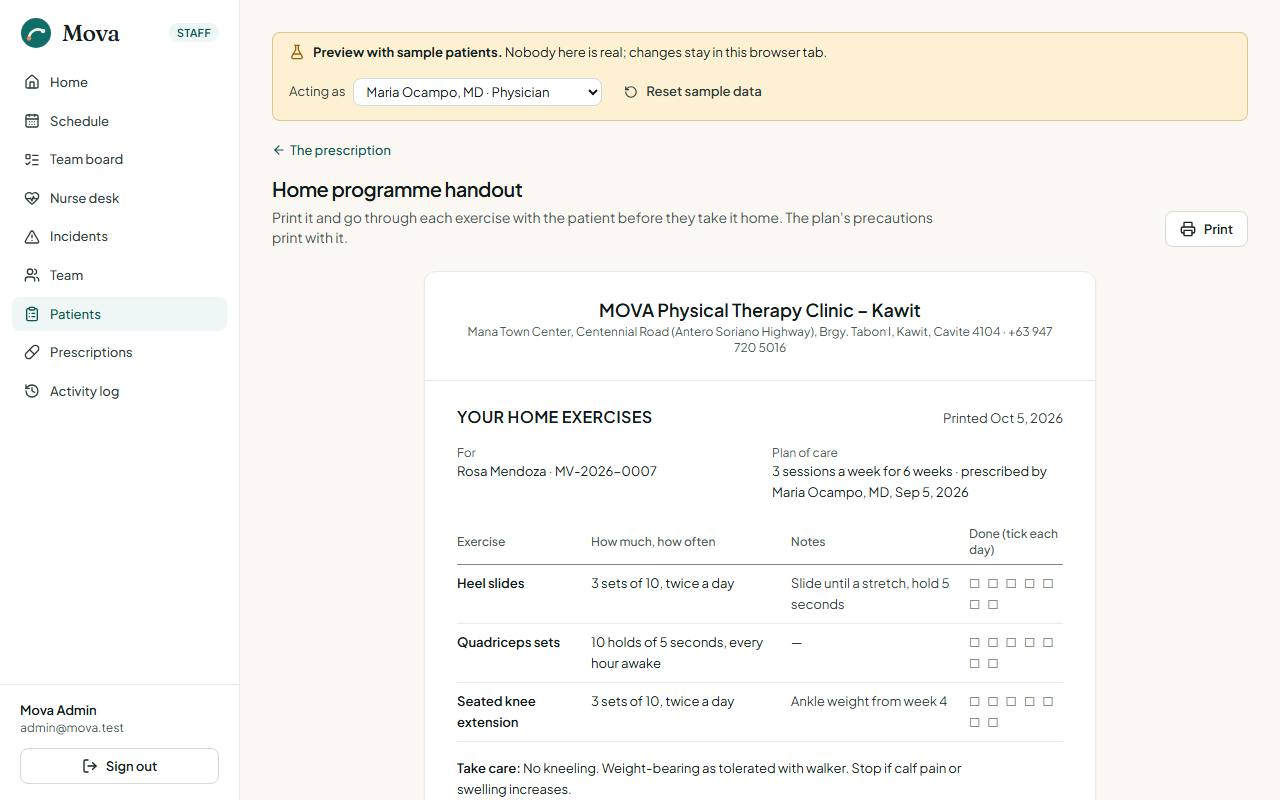Click the Exercise column header
This screenshot has height=800, width=1280.
pyautogui.click(x=481, y=542)
